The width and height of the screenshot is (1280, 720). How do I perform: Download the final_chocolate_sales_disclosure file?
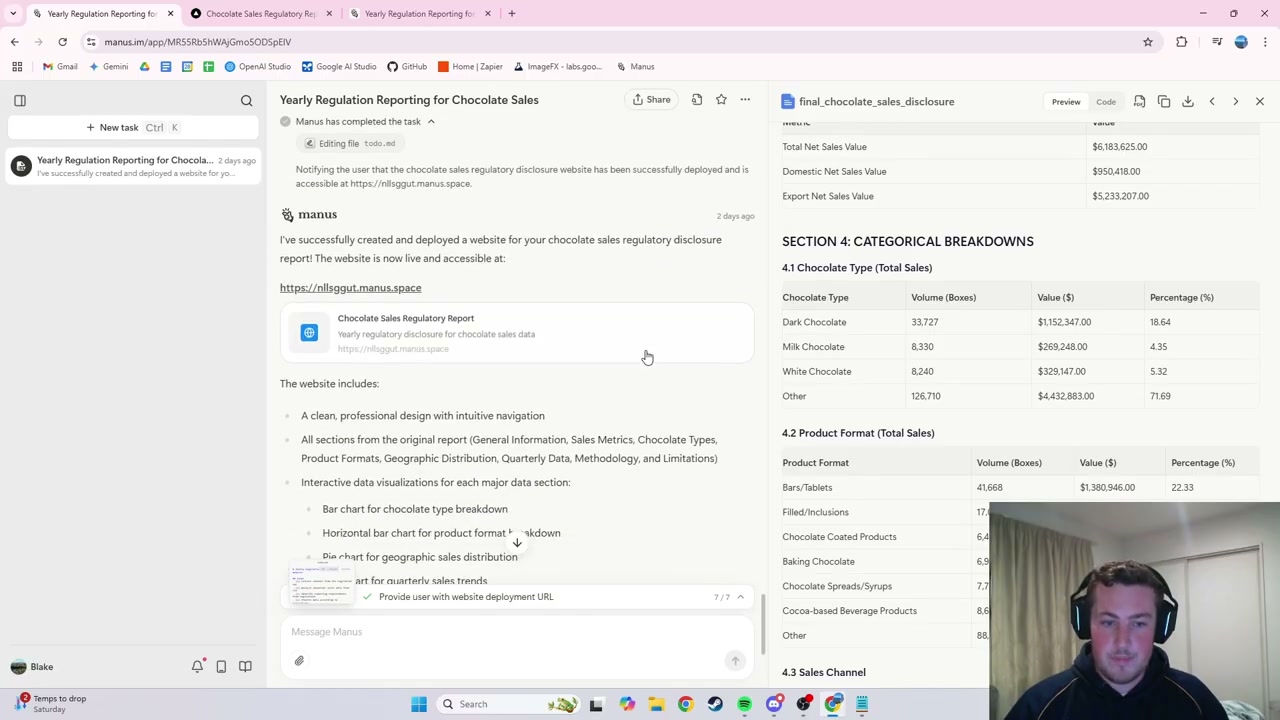coord(1188,101)
